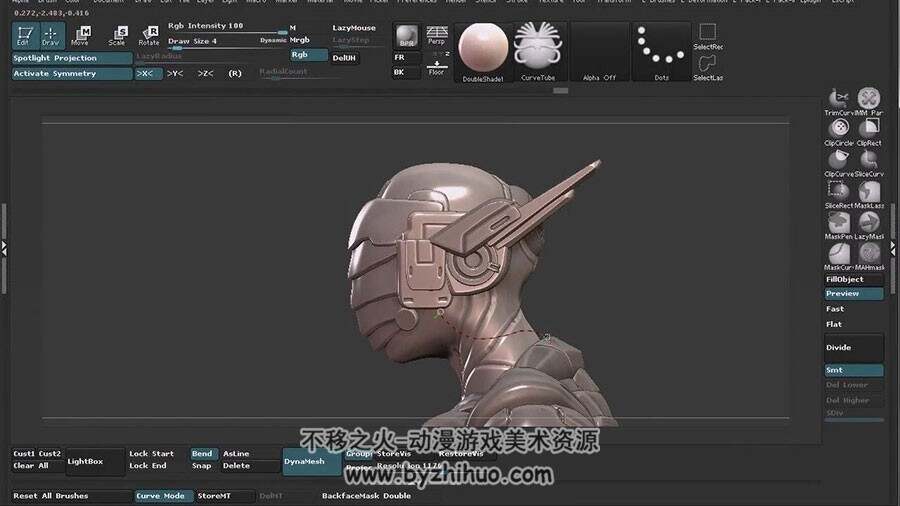This screenshot has width=900, height=506.
Task: Choose the SelectLasso brush
Action: click(708, 68)
